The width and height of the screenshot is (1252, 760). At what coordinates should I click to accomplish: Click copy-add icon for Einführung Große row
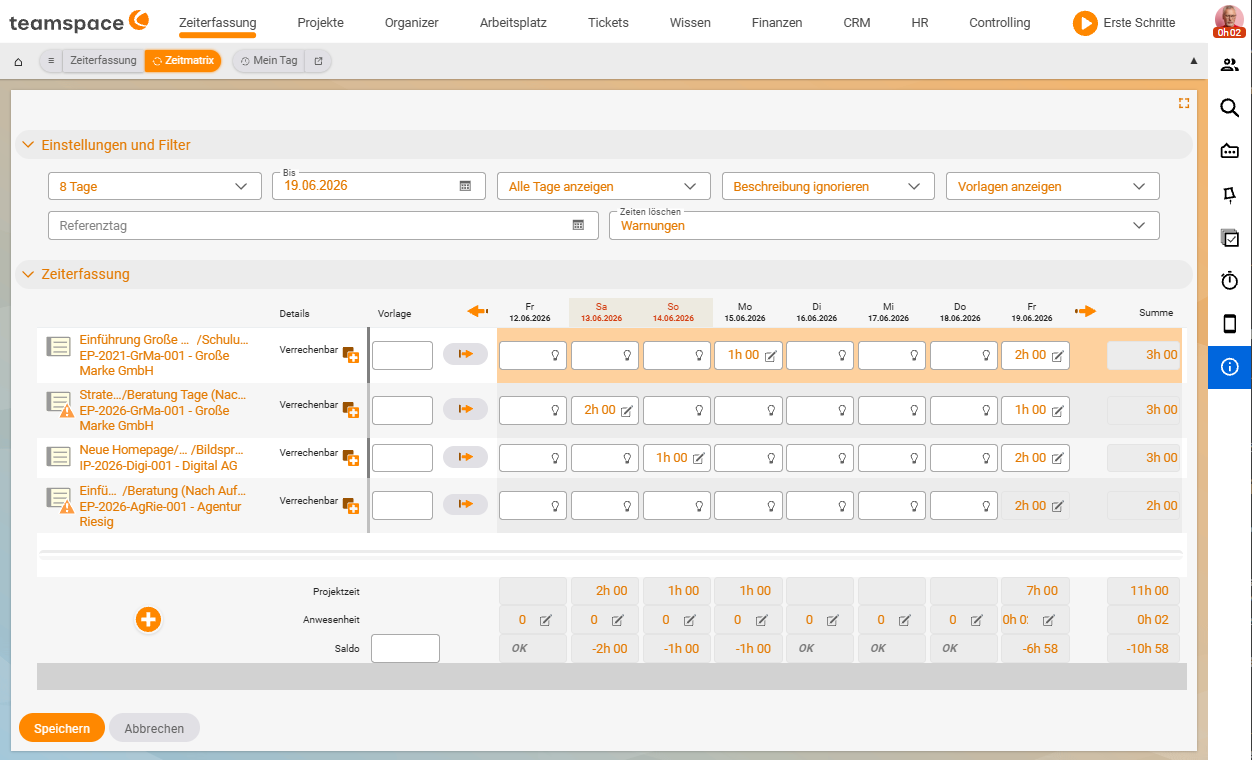pos(351,355)
